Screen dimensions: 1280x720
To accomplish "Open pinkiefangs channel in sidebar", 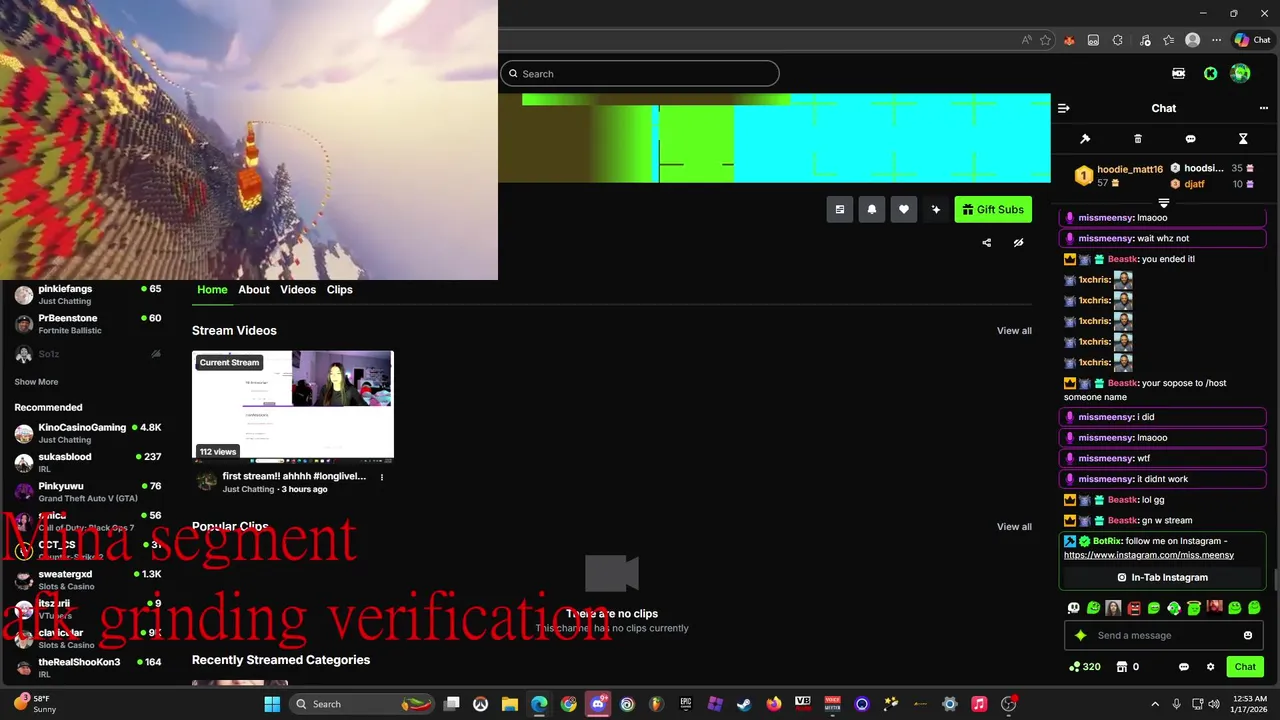I will pos(88,294).
